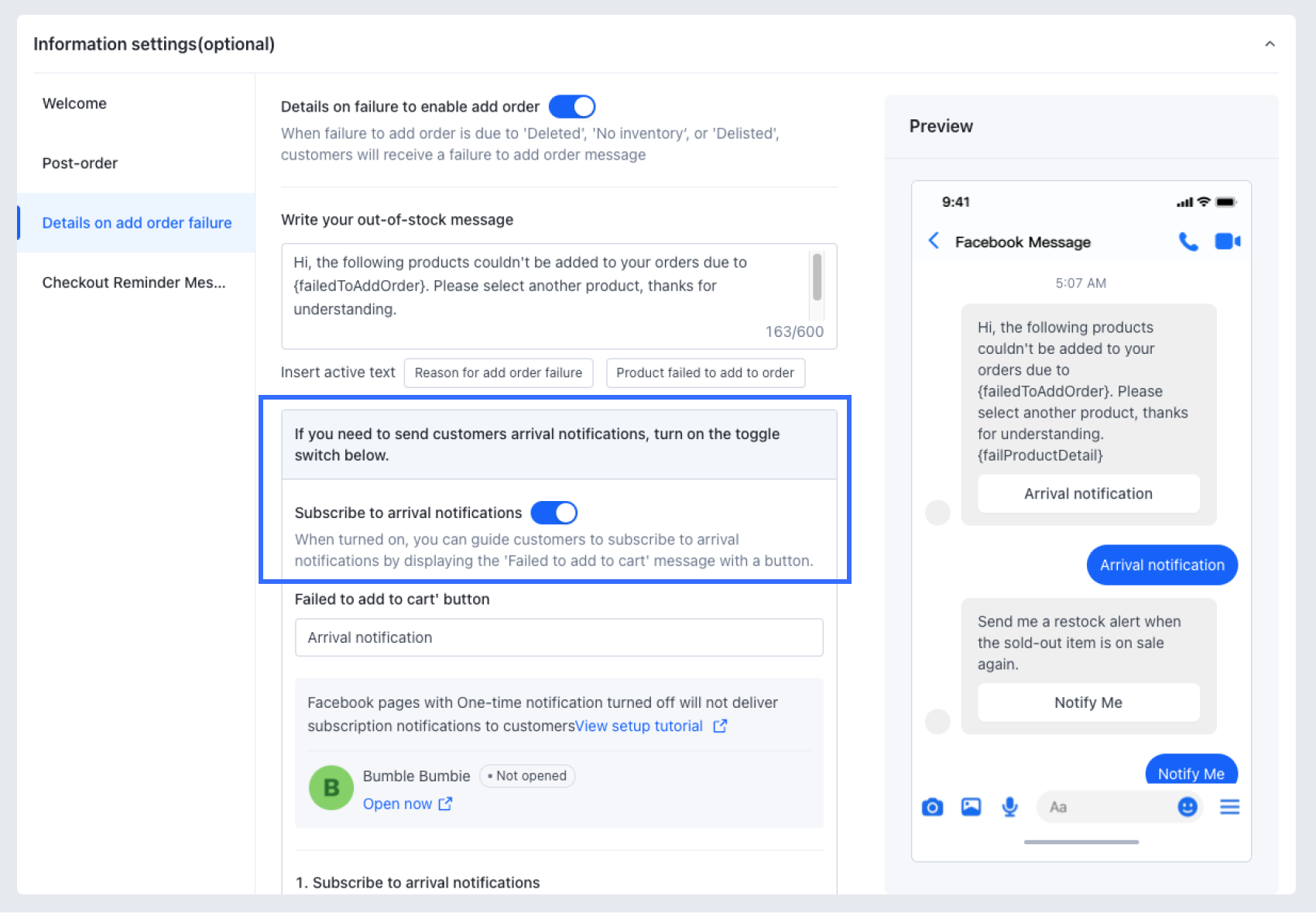
Task: Tap the hamburger menu icon in preview
Action: point(1229,808)
